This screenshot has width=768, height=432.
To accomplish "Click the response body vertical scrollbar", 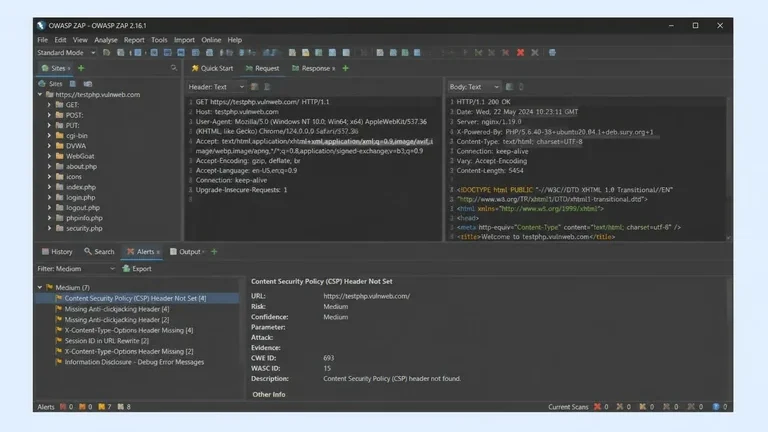I will [728, 168].
